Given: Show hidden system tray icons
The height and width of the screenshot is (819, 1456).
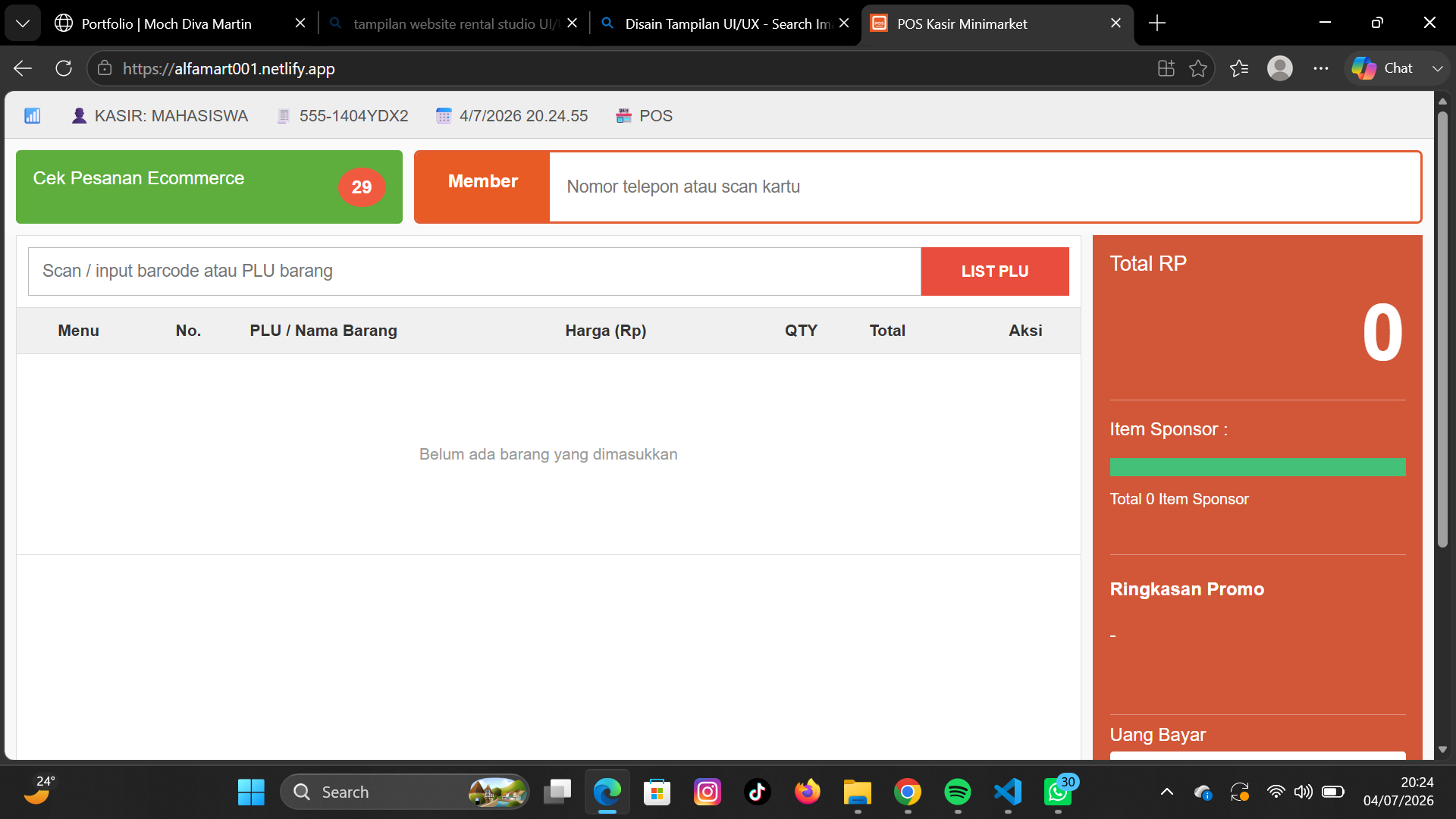Looking at the screenshot, I should 1167,792.
